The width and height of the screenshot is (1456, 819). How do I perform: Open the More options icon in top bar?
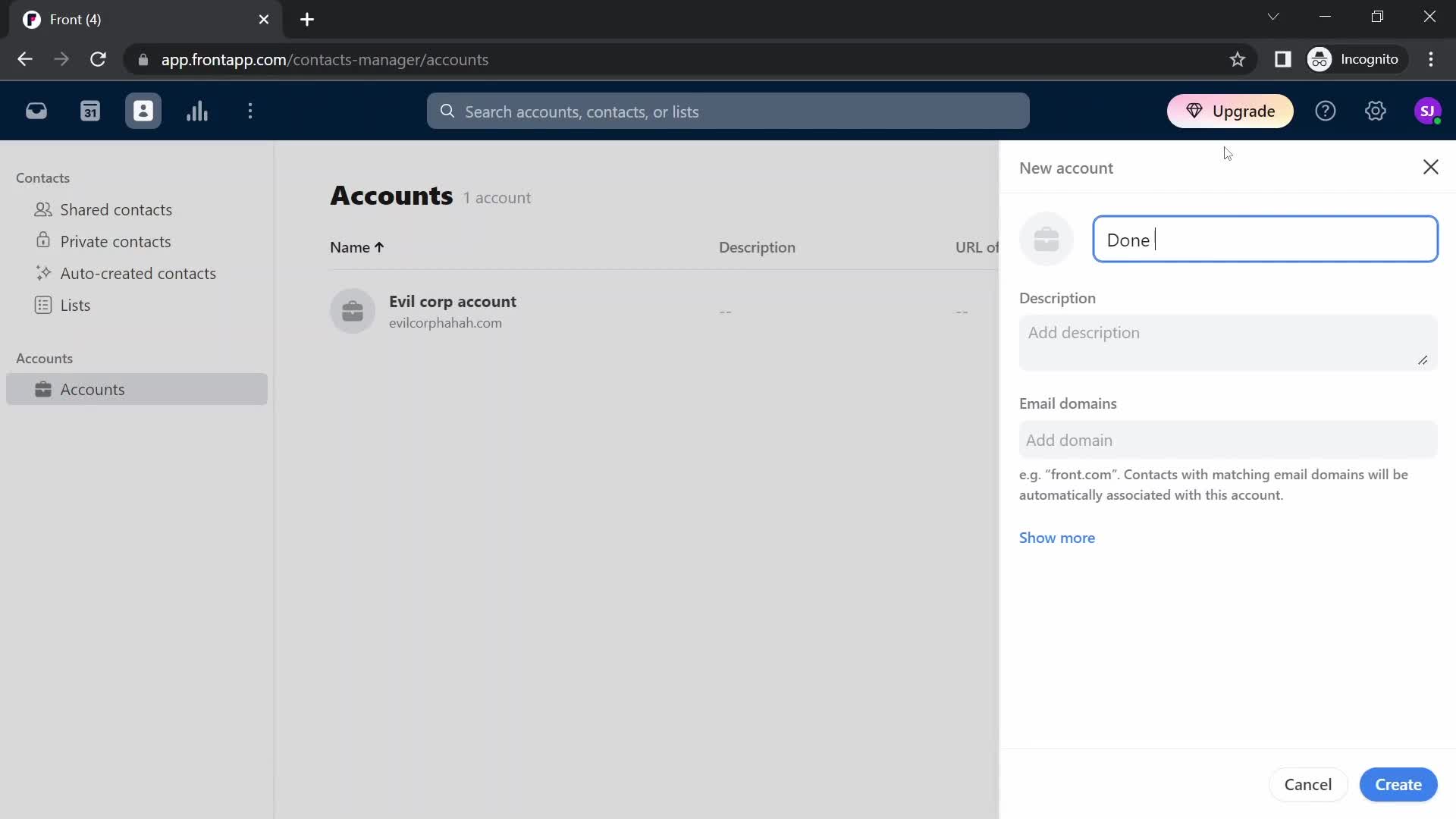click(x=251, y=111)
